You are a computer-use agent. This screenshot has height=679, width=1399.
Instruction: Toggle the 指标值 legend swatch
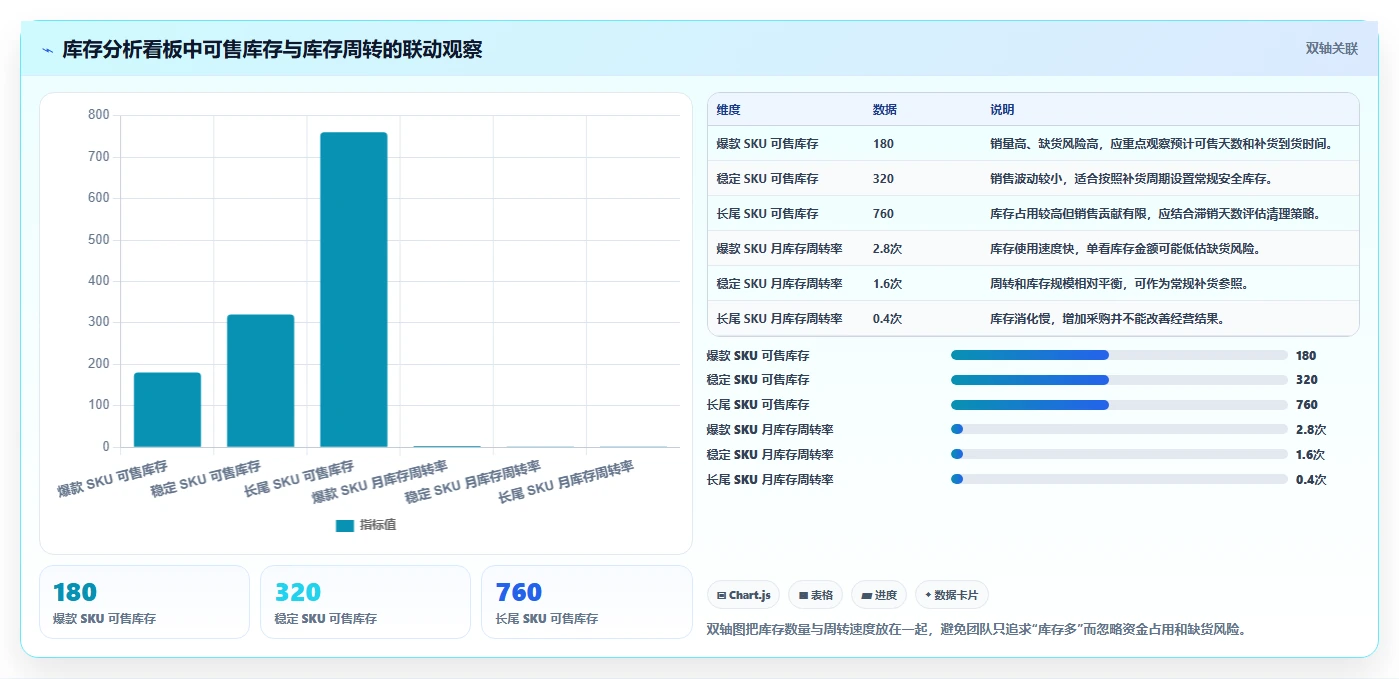click(x=344, y=525)
